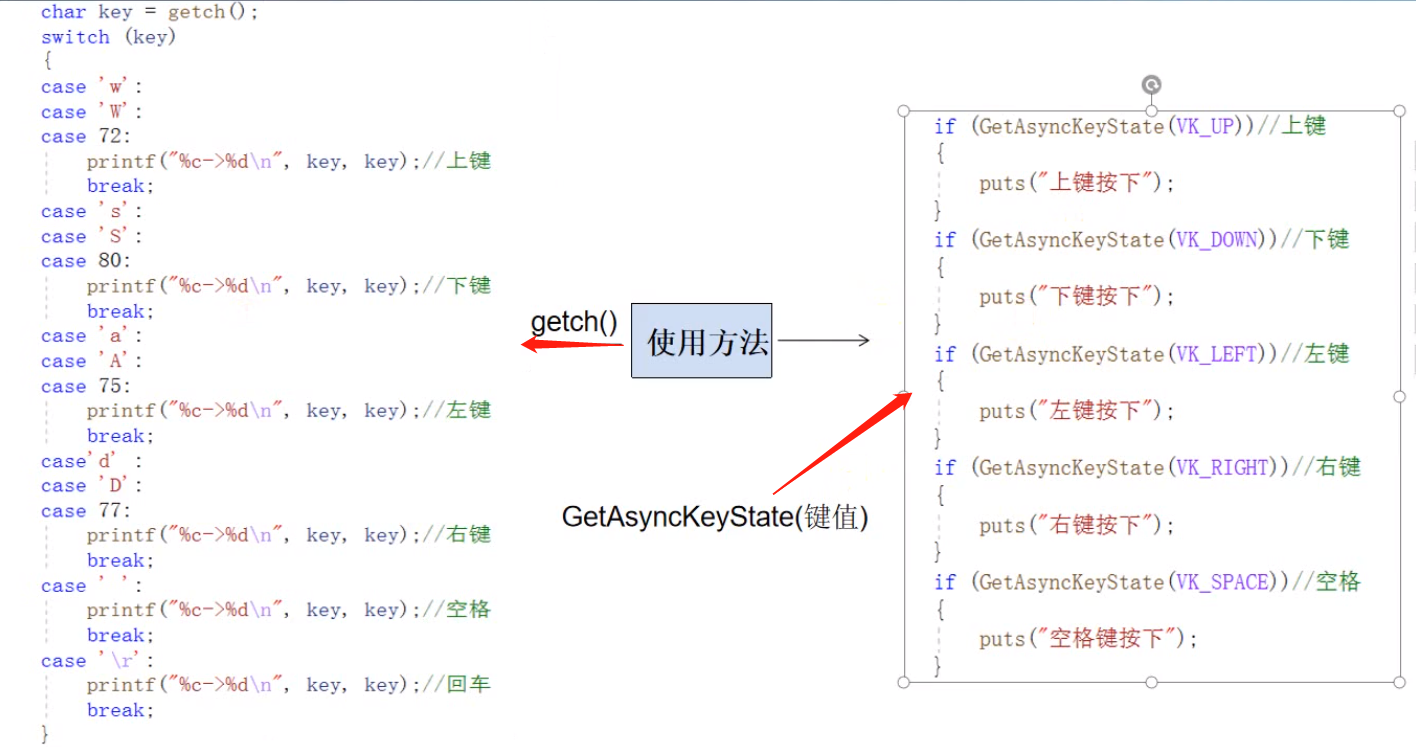Click the printf line commented 右键

(x=289, y=535)
